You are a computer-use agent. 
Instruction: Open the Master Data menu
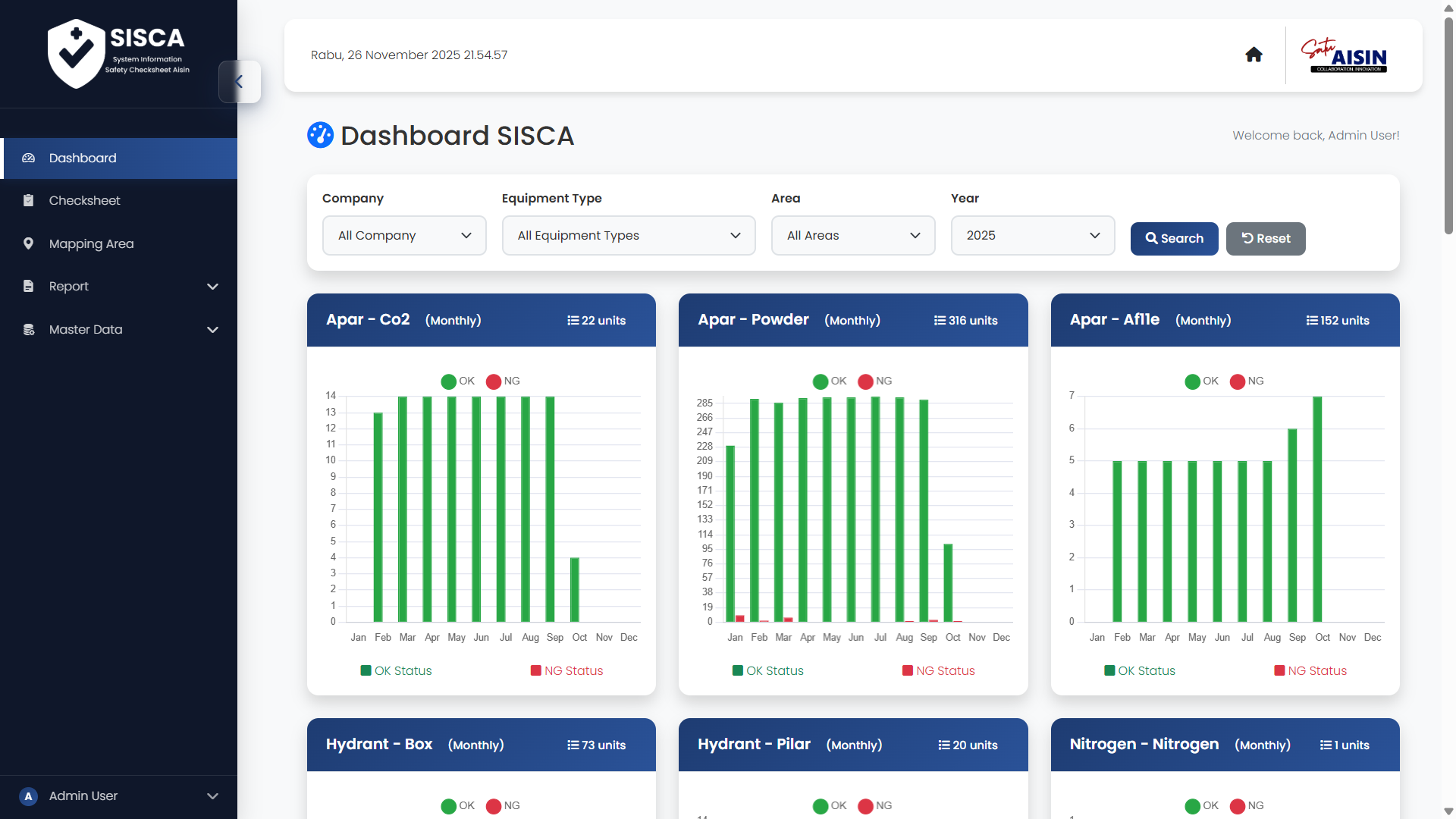tap(120, 330)
